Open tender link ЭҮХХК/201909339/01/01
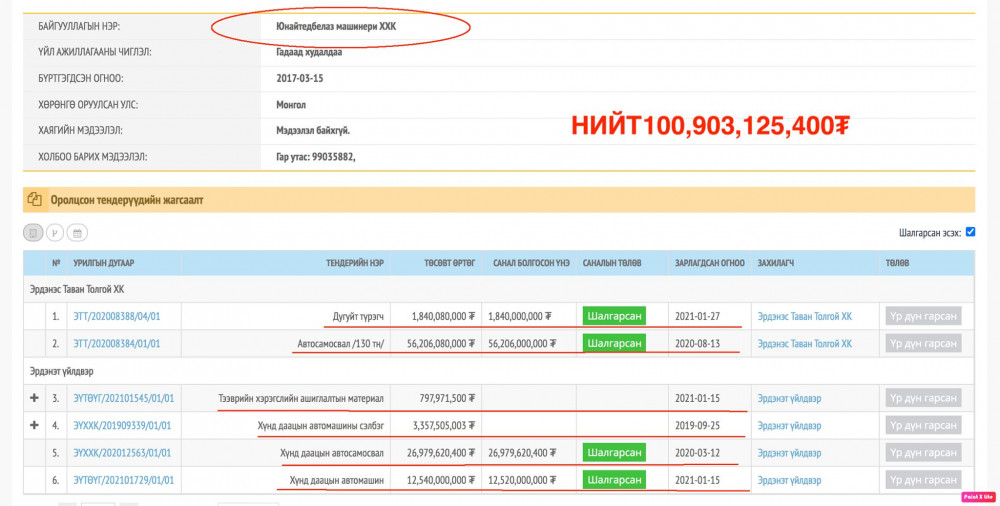This screenshot has height=506, width=1000. [122, 426]
